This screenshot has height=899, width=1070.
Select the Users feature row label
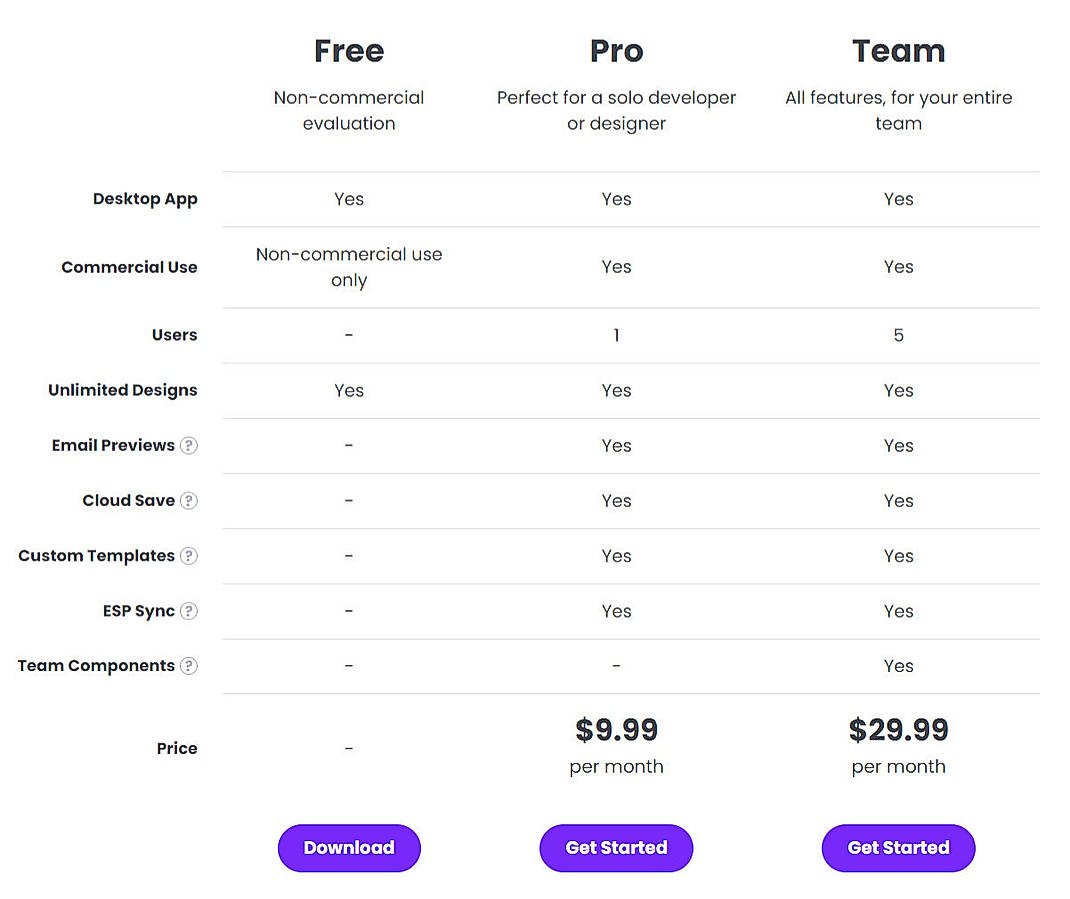click(174, 335)
